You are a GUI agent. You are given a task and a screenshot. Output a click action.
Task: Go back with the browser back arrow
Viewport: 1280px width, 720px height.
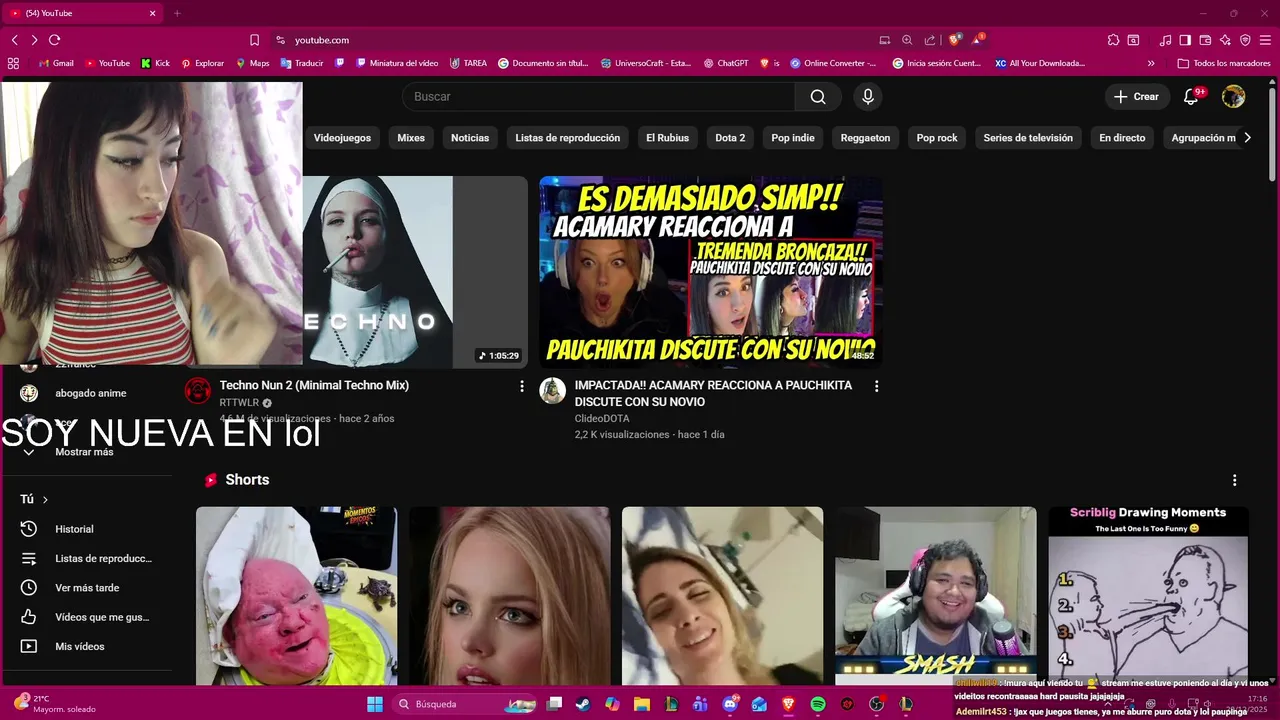[x=14, y=40]
